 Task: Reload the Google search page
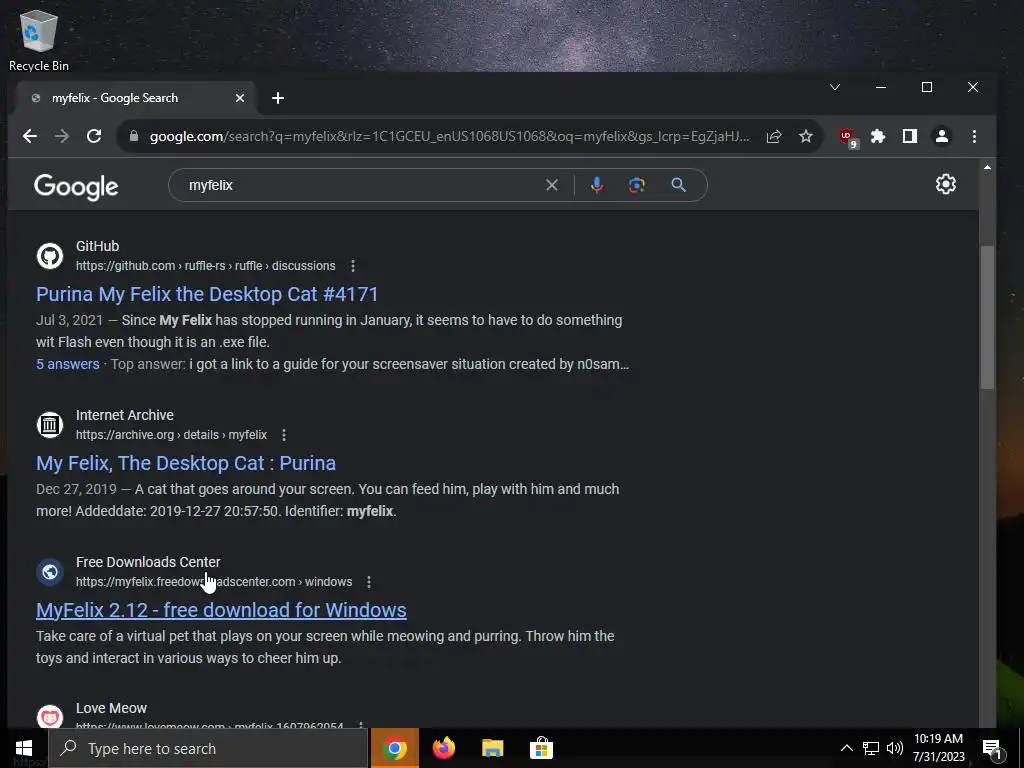(x=94, y=136)
